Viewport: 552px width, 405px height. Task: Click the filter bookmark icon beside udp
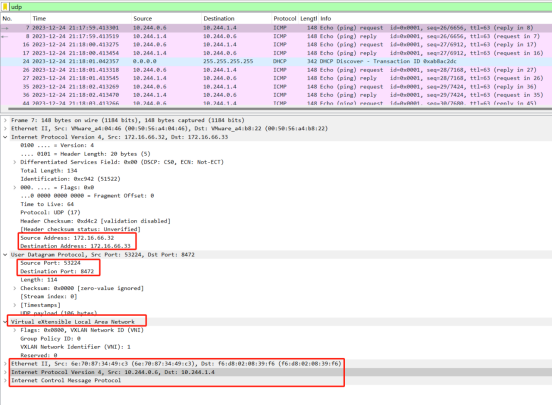(5, 7)
